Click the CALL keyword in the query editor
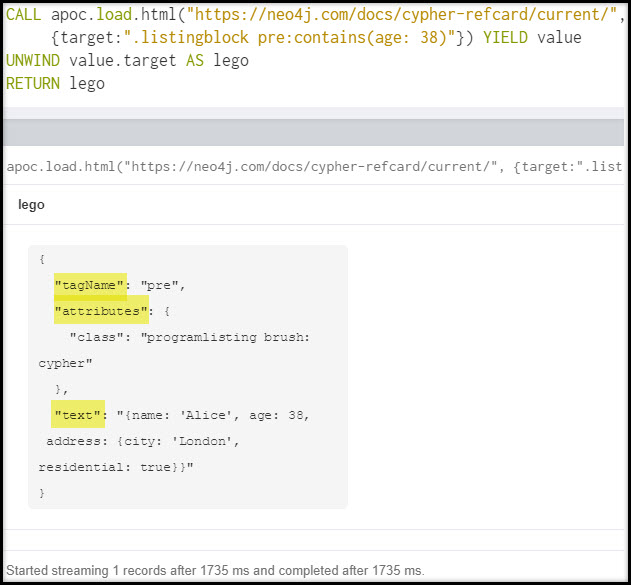The width and height of the screenshot is (631, 585). [x=24, y=14]
